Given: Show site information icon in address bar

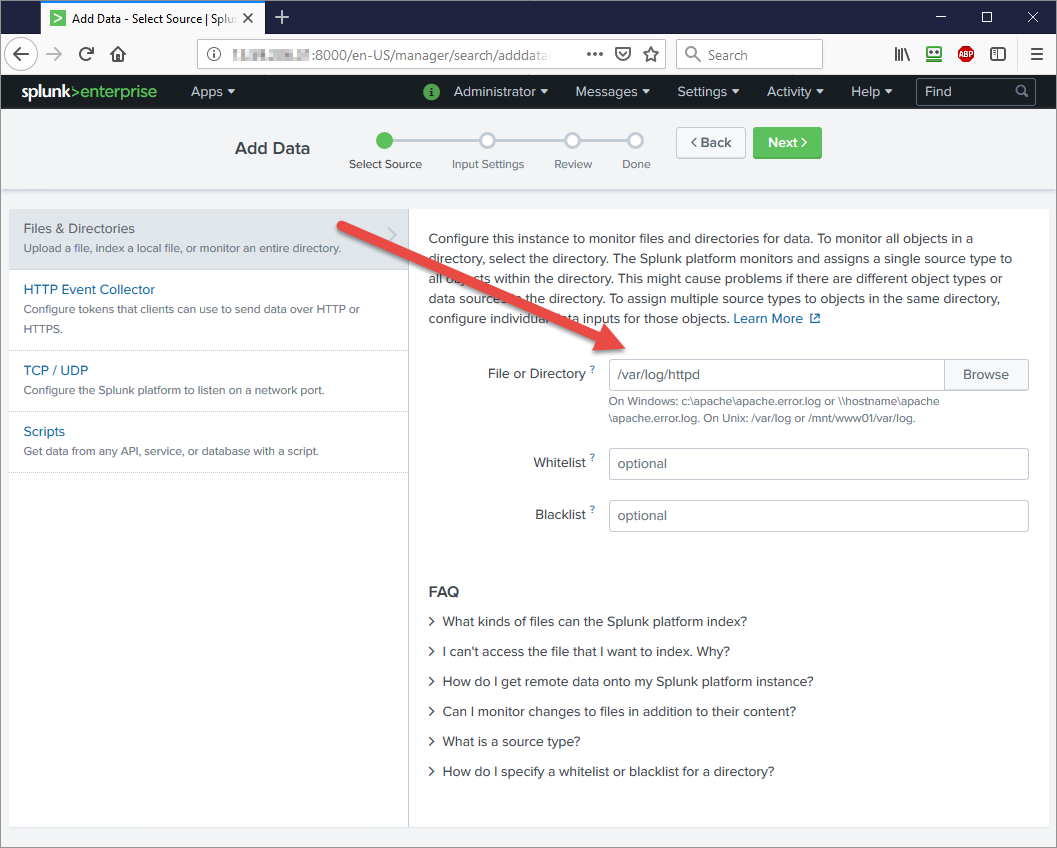Looking at the screenshot, I should coord(214,55).
